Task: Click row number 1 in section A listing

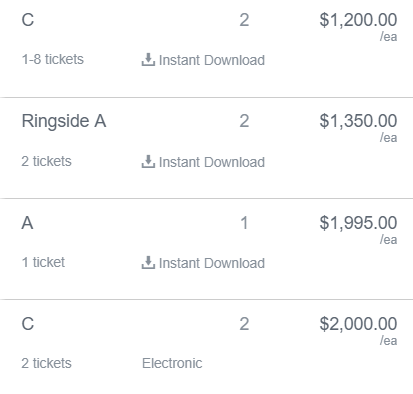Action: pos(244,223)
